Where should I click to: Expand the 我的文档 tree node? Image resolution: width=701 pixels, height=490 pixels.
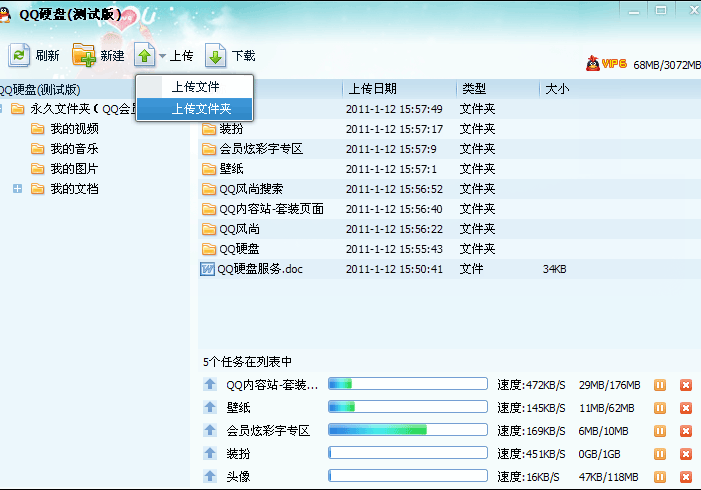point(17,189)
